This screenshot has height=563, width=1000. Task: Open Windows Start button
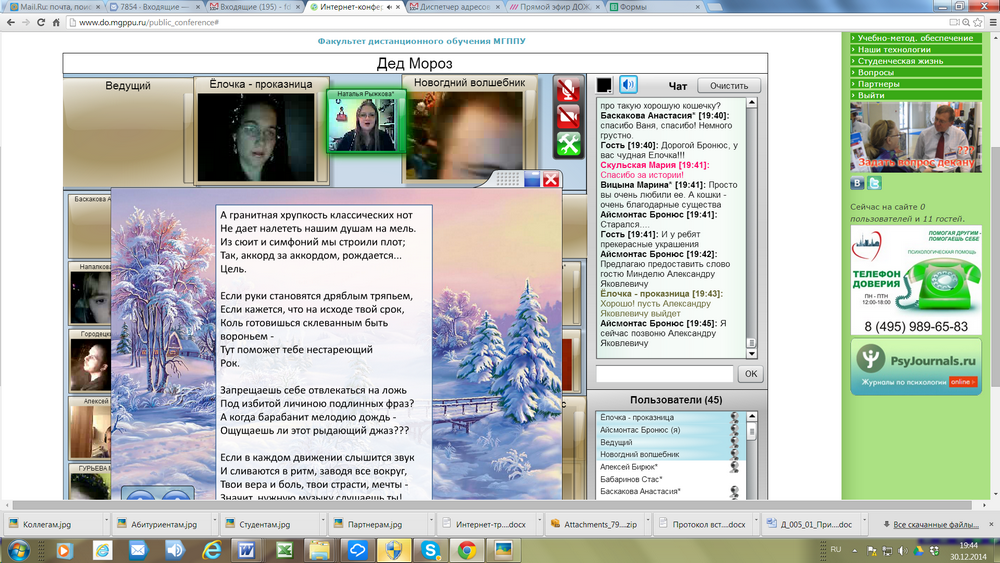pos(18,550)
